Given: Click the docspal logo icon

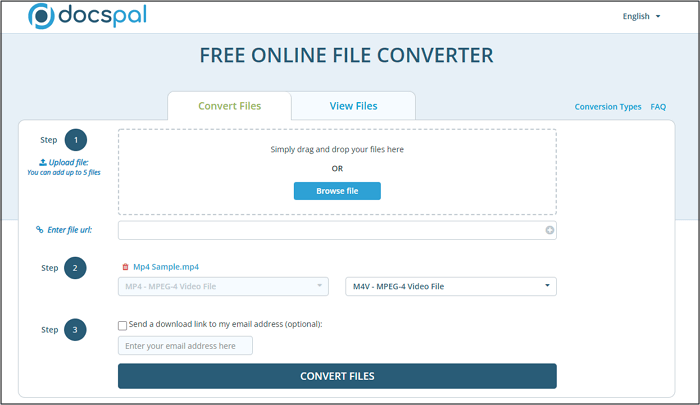Looking at the screenshot, I should pos(43,17).
